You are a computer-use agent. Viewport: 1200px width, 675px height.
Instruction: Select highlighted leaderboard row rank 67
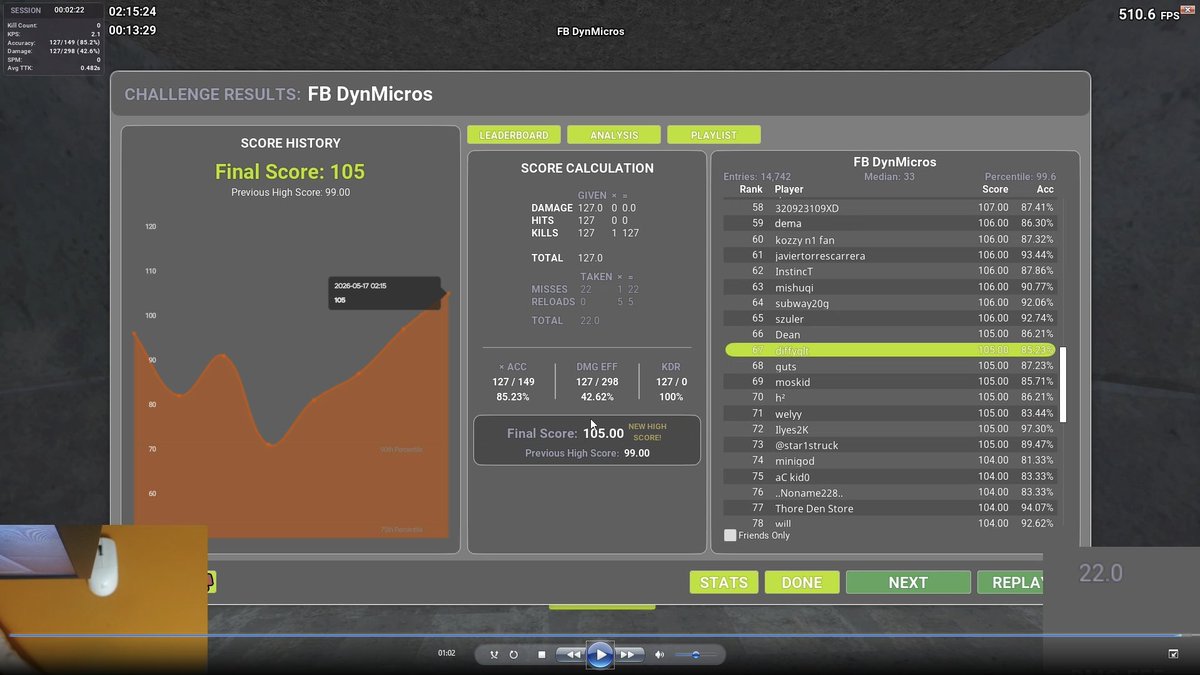click(x=890, y=350)
